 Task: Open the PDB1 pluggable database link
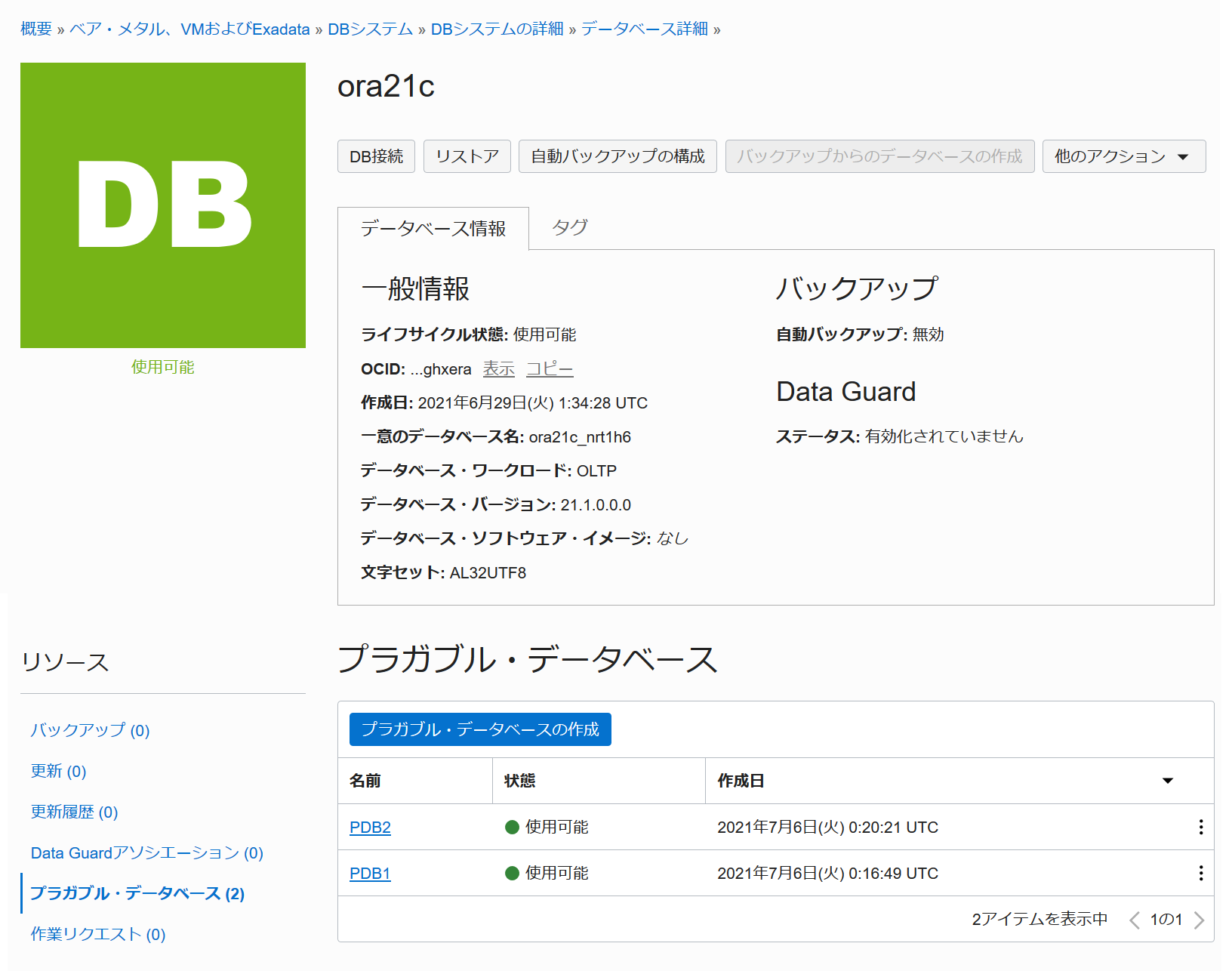pos(370,874)
